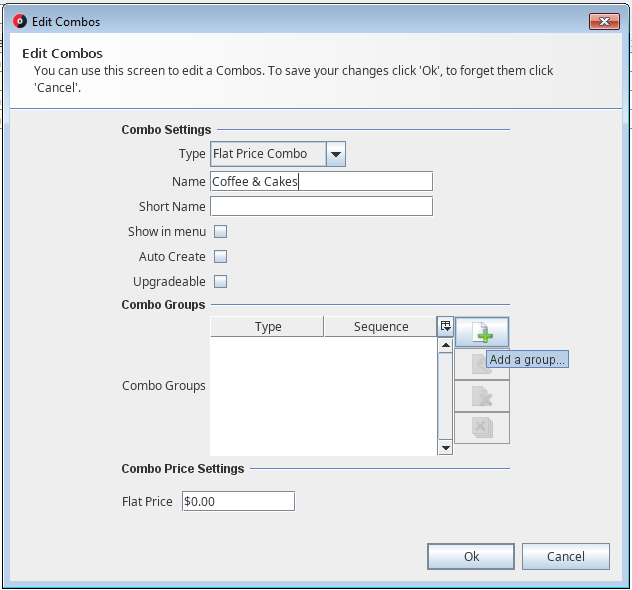Screen dimensions: 632x590
Task: Check the Upgradeable checkbox
Action: (221, 282)
